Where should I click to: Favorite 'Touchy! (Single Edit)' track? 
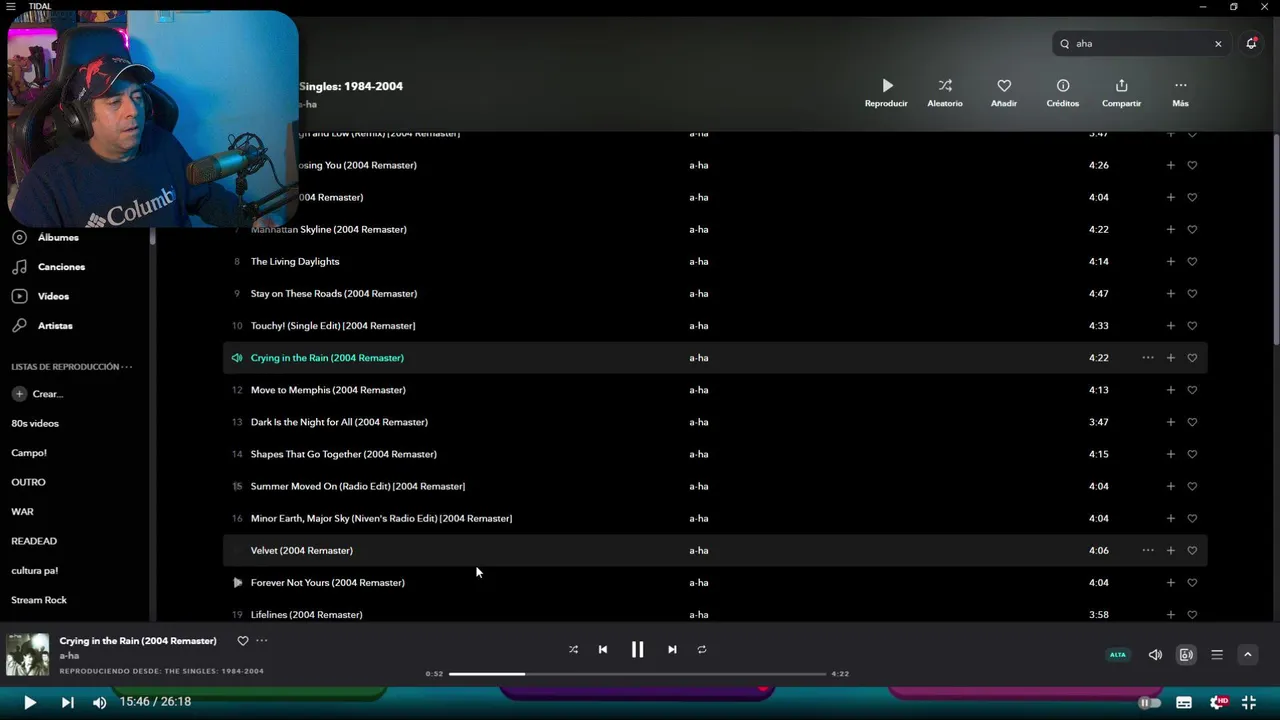[x=1192, y=326]
